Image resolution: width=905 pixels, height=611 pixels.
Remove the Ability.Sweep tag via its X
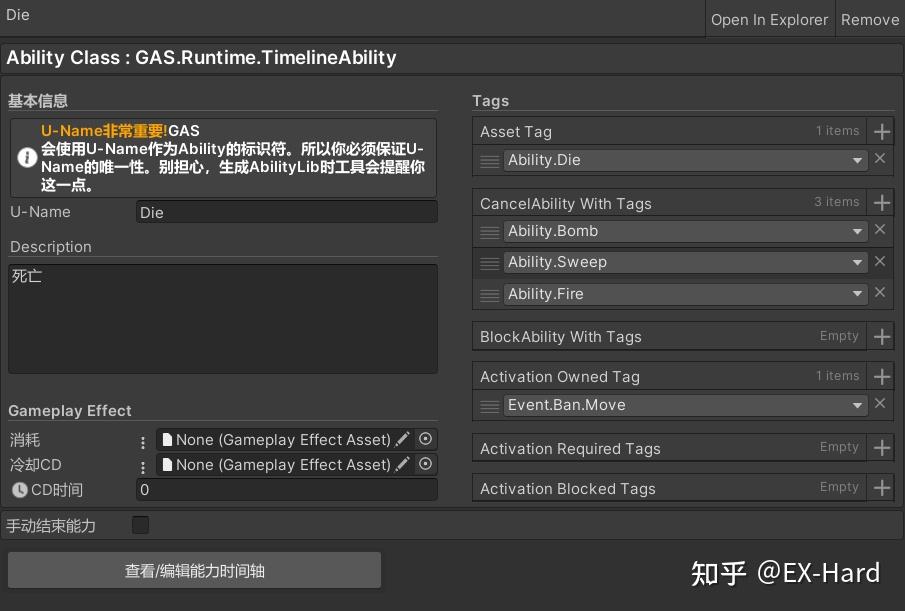(x=880, y=261)
